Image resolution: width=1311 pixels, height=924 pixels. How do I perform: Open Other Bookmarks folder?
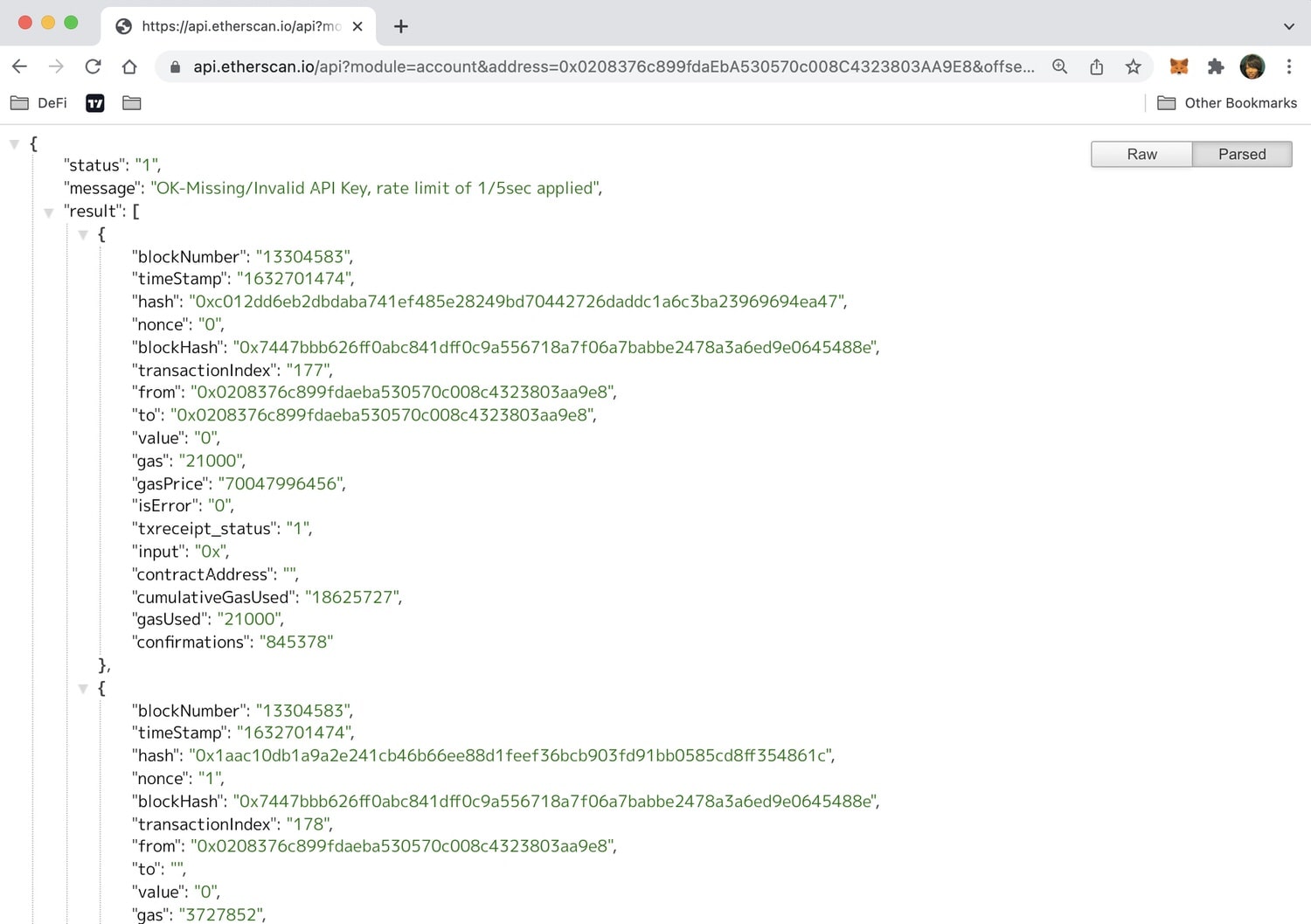[1227, 103]
